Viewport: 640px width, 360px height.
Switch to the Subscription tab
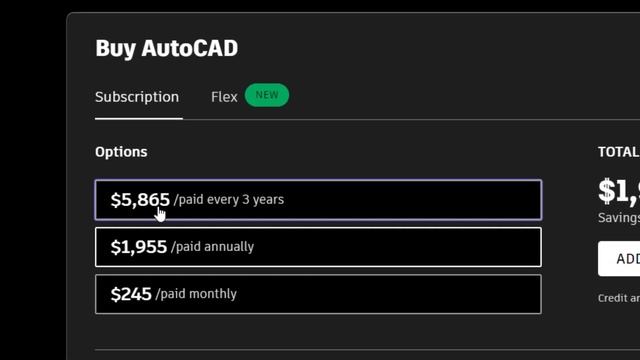(x=137, y=97)
